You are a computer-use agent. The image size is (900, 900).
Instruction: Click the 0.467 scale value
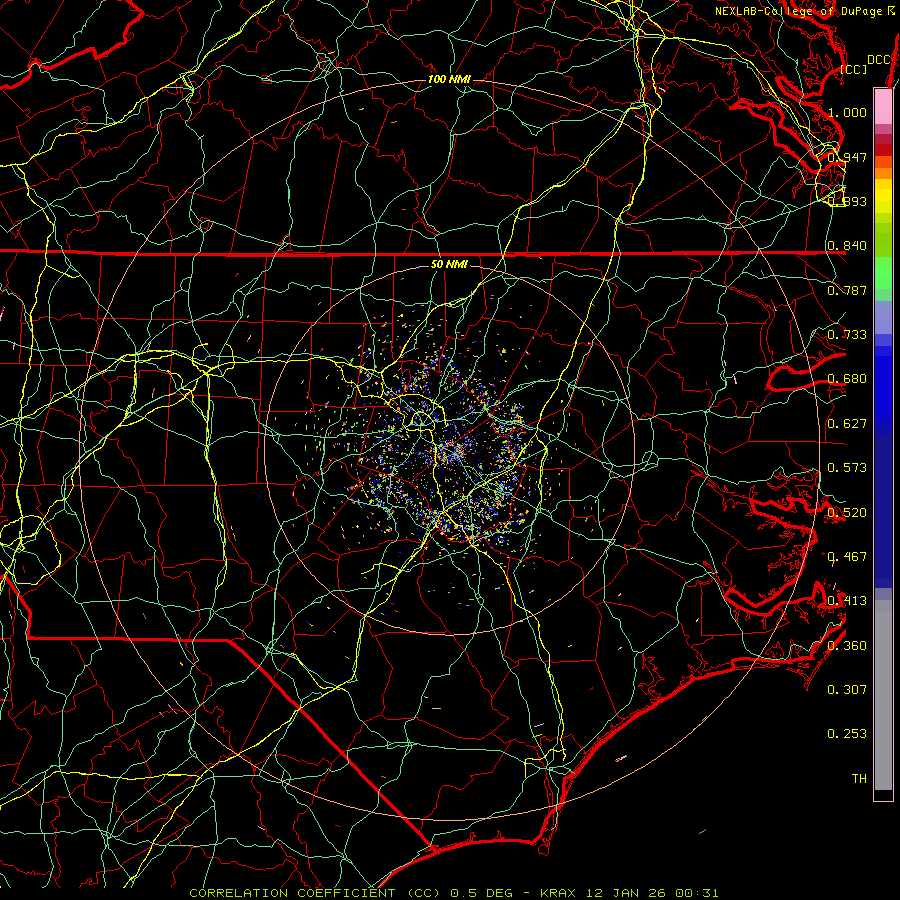847,557
